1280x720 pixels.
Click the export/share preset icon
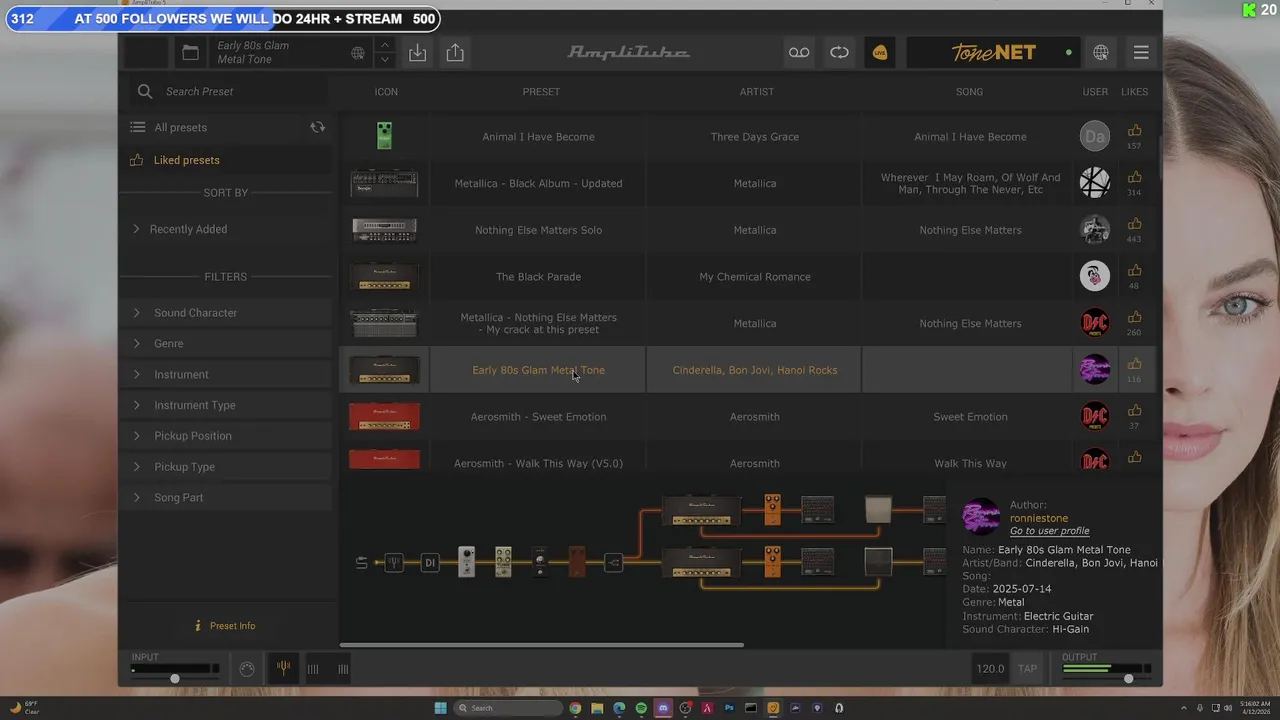(455, 53)
